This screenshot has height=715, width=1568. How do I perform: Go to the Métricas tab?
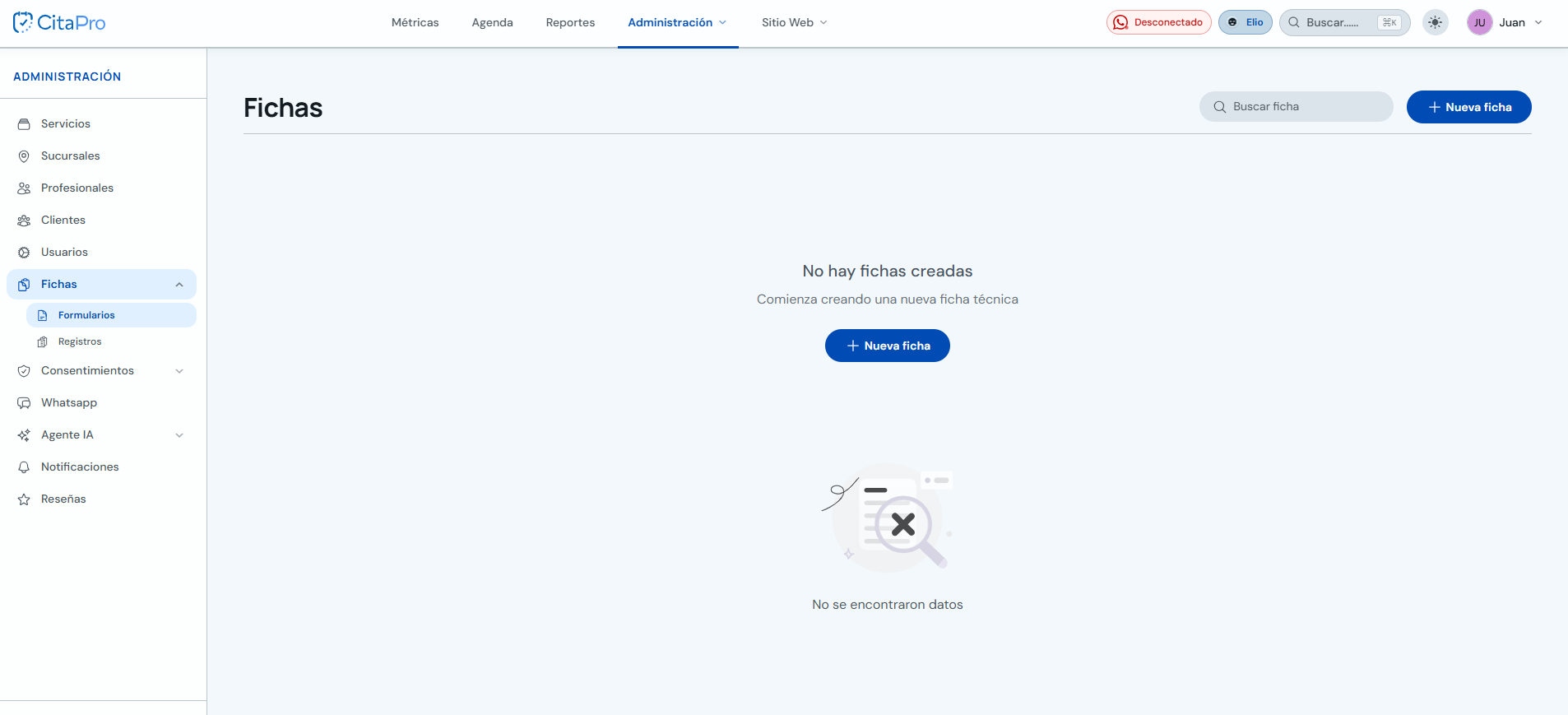(x=415, y=22)
